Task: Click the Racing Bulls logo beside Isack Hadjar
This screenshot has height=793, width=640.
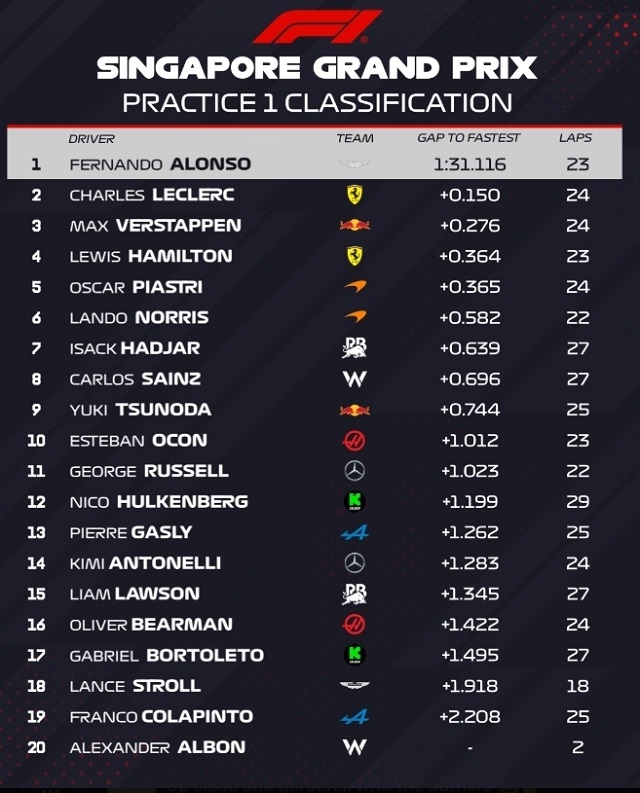Action: click(355, 348)
